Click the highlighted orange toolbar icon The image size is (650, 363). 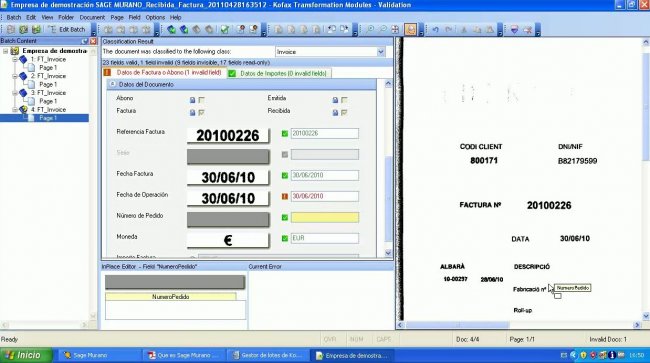[x=410, y=29]
